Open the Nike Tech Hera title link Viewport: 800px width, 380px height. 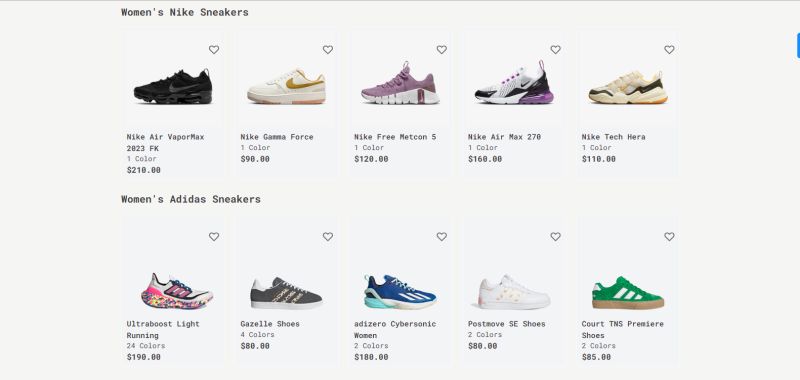614,137
